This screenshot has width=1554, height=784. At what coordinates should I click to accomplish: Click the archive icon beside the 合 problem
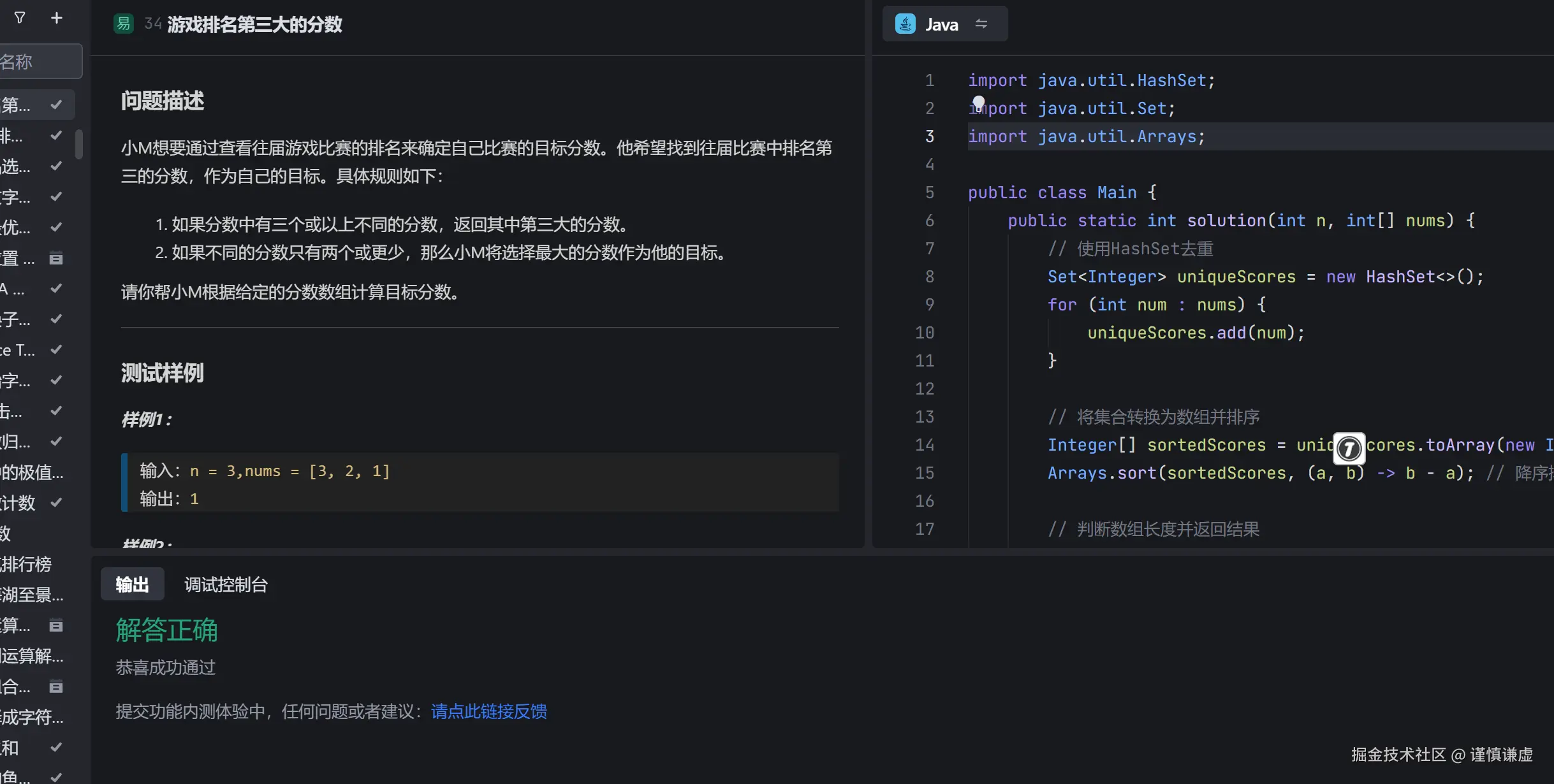[x=56, y=687]
